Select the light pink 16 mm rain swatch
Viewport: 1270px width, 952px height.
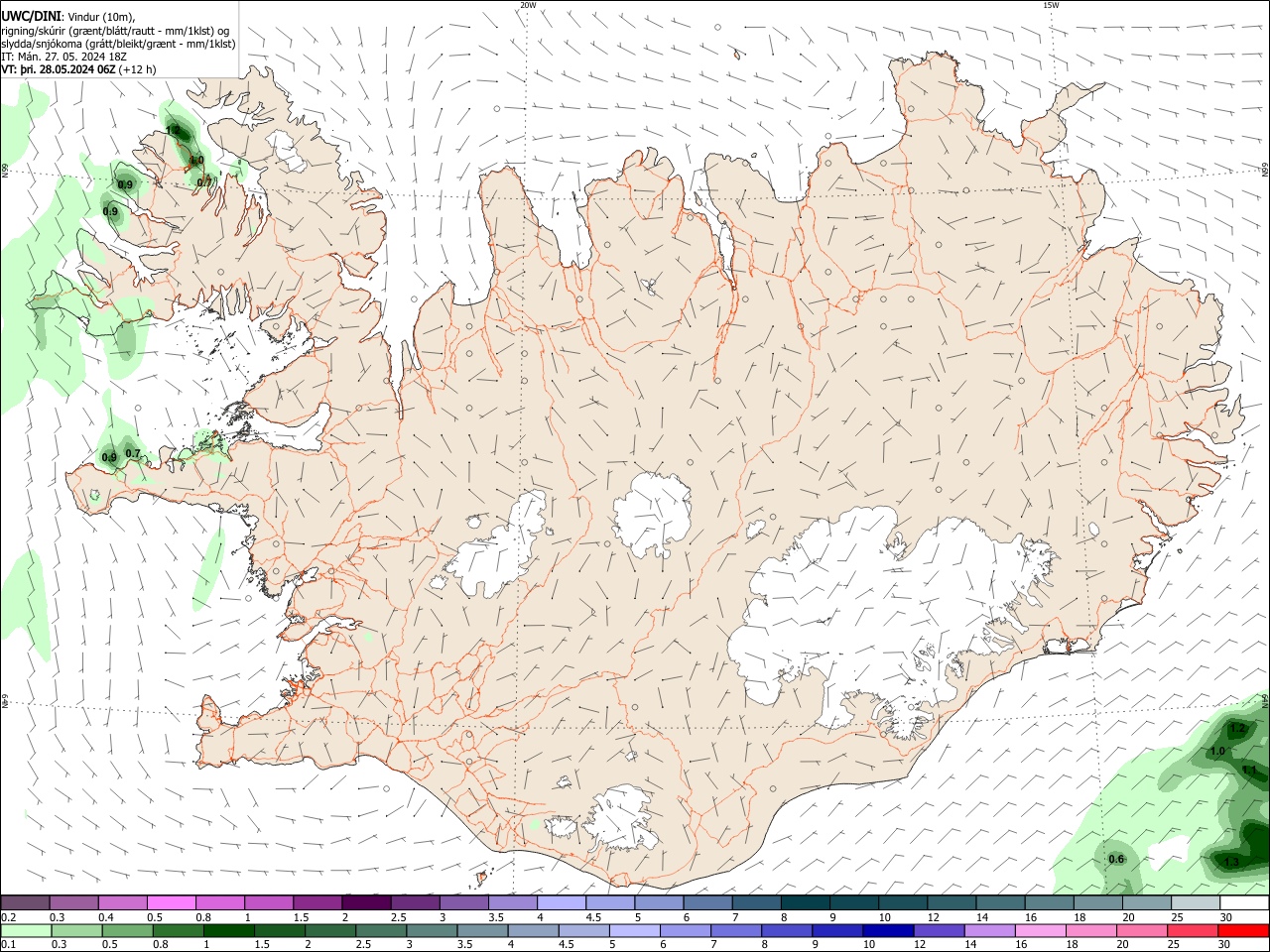(x=1040, y=930)
